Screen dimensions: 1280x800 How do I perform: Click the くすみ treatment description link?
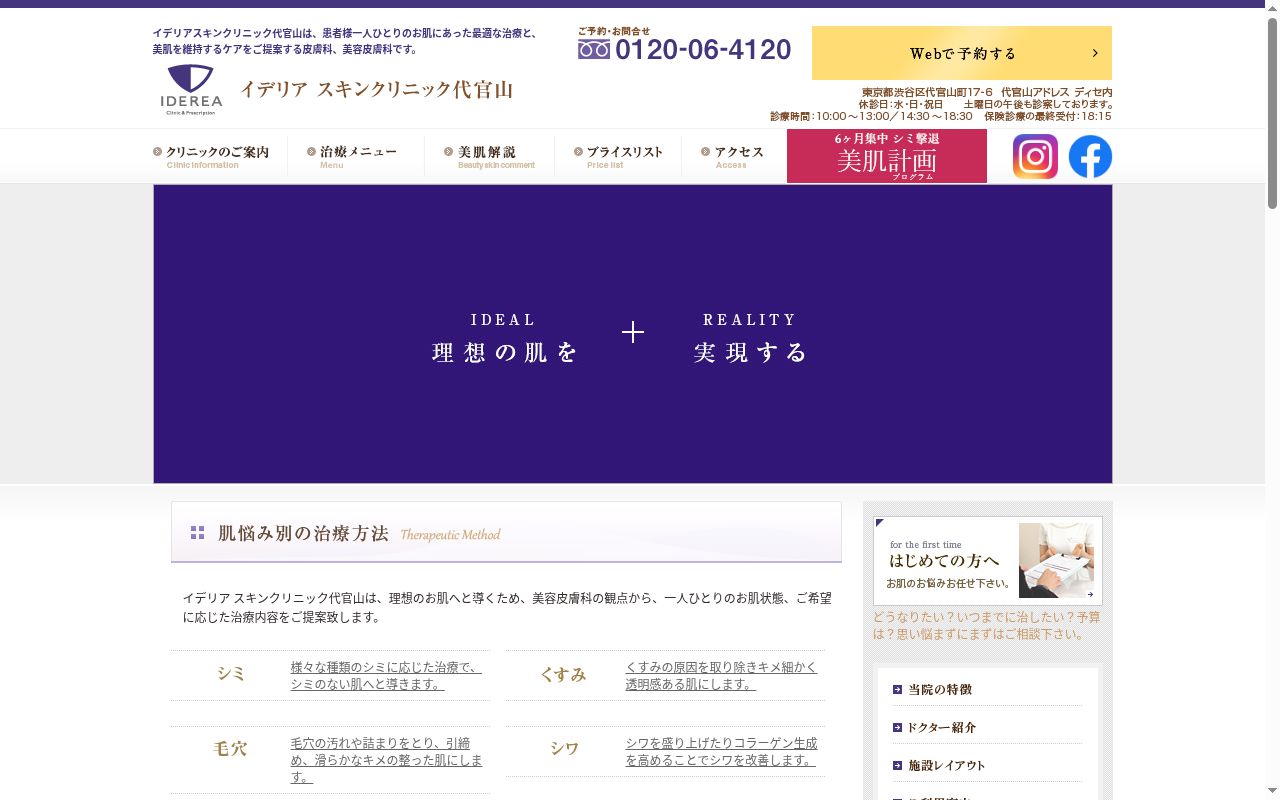tap(721, 675)
